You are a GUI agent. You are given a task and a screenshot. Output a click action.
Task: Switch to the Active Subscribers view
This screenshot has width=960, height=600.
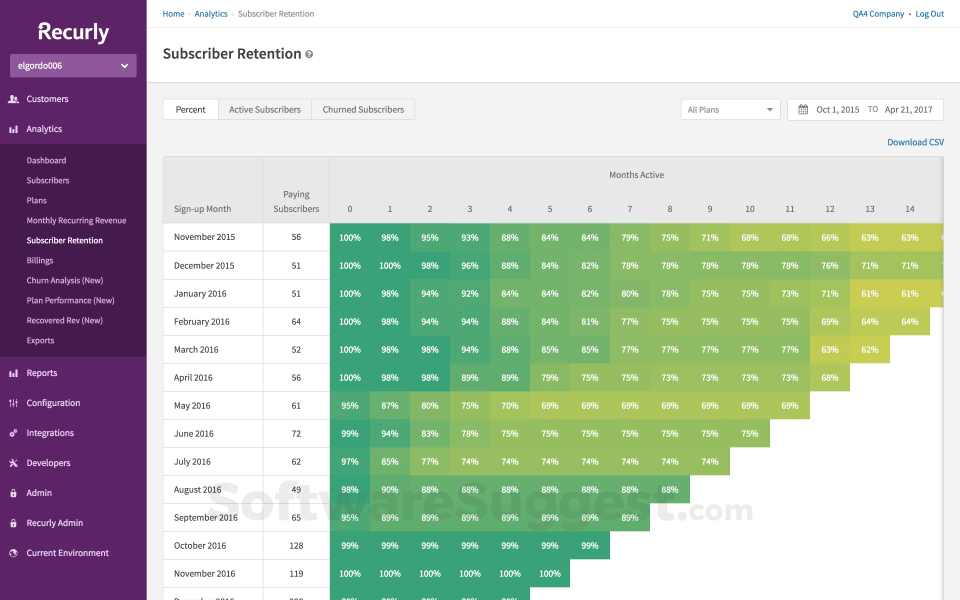coord(264,109)
